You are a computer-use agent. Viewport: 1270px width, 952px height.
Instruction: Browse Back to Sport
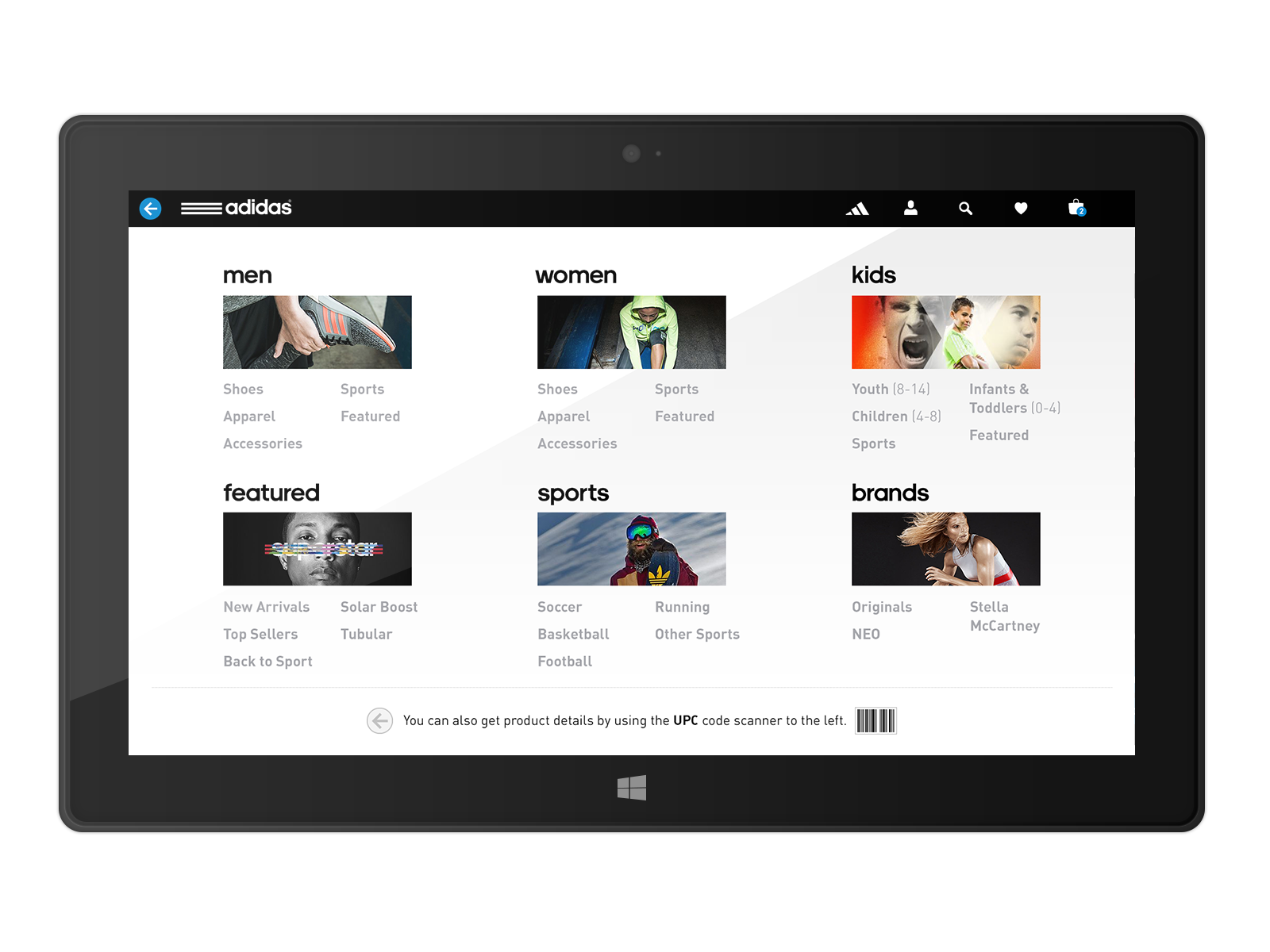click(268, 662)
